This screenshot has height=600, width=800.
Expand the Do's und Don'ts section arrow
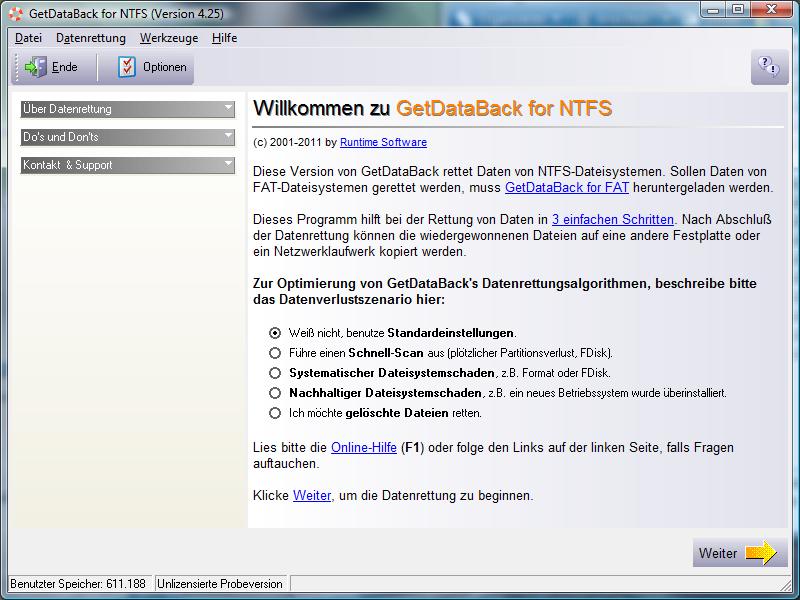(x=228, y=136)
